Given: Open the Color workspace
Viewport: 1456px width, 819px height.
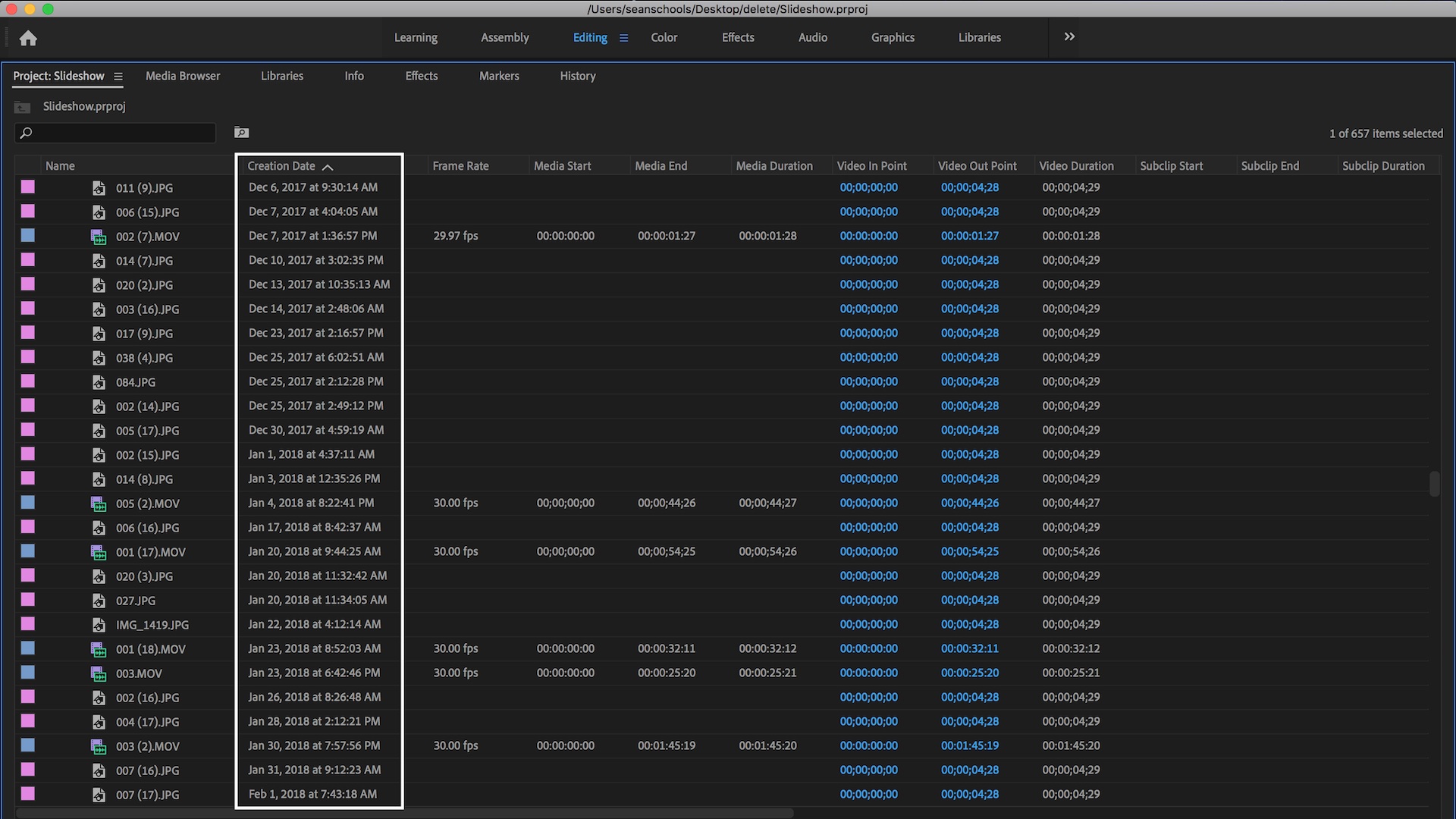Looking at the screenshot, I should tap(664, 37).
